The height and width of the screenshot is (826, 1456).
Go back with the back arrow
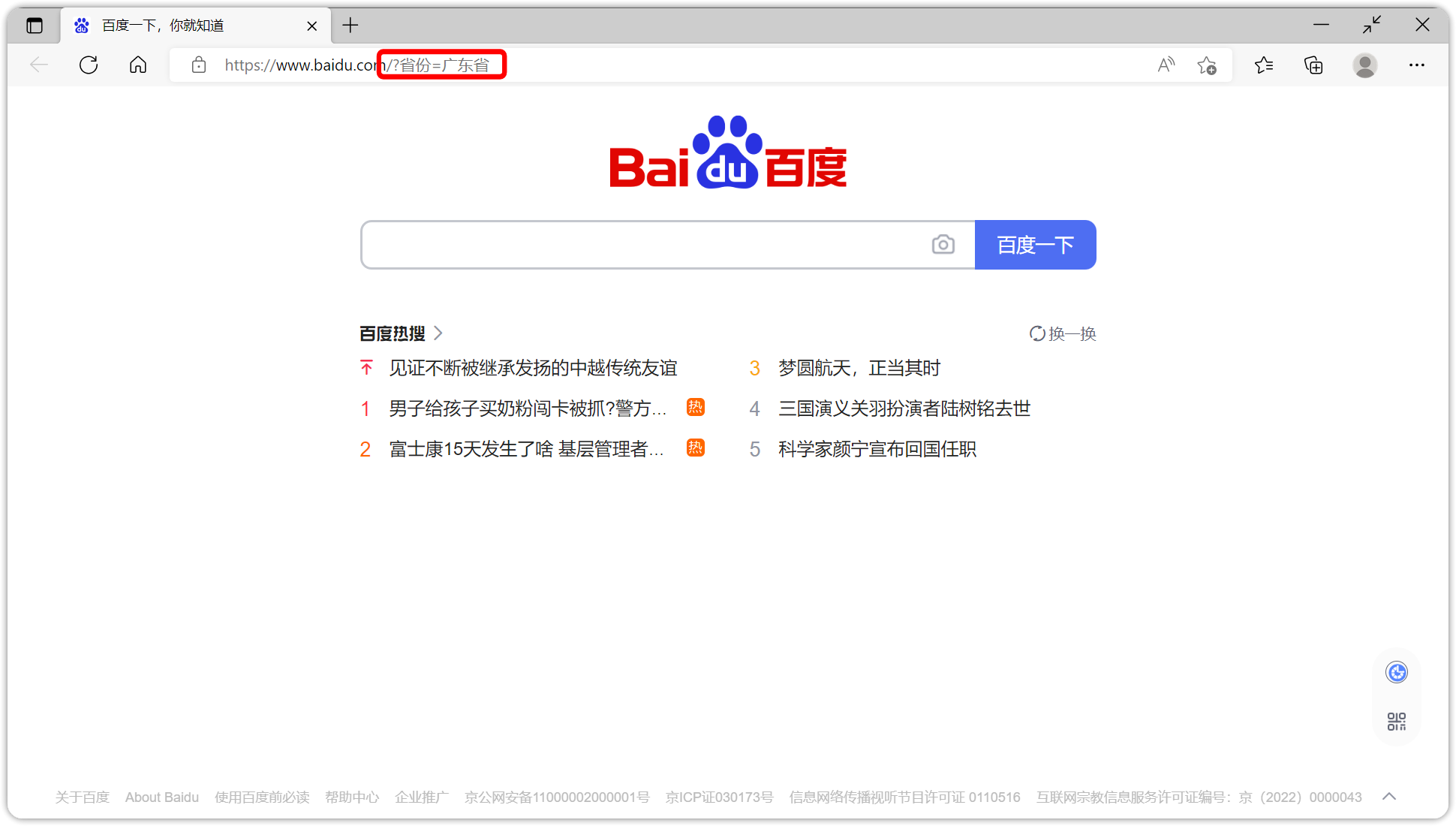(x=39, y=65)
